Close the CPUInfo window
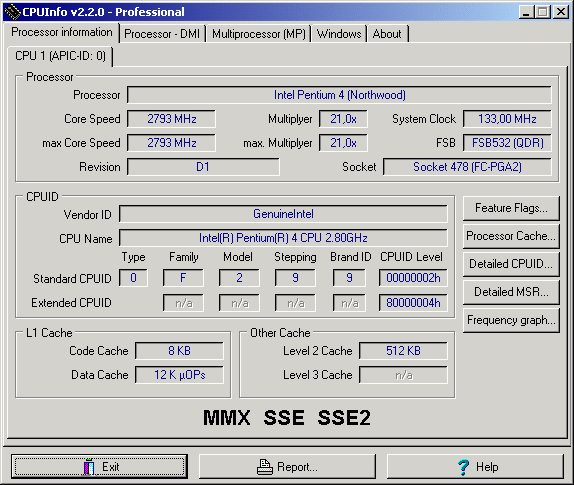 pos(560,12)
